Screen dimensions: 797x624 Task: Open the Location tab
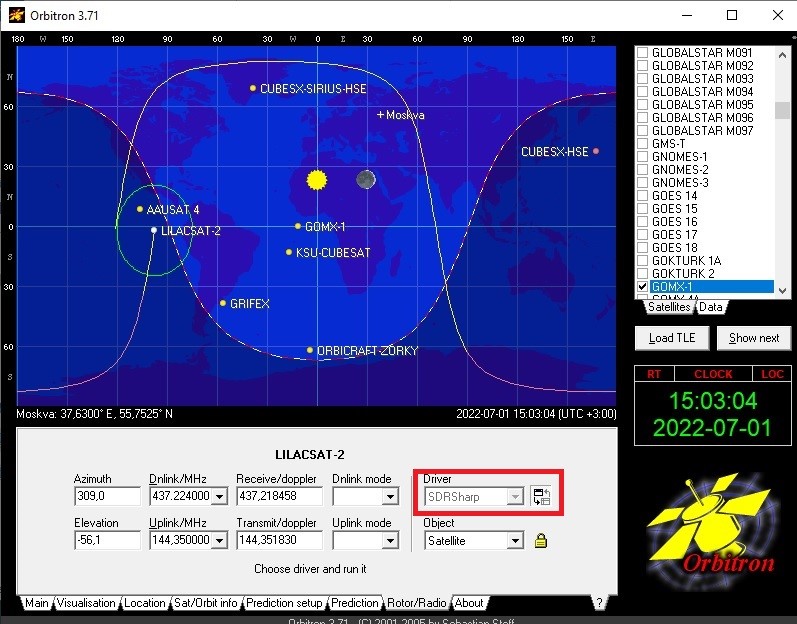coord(145,603)
